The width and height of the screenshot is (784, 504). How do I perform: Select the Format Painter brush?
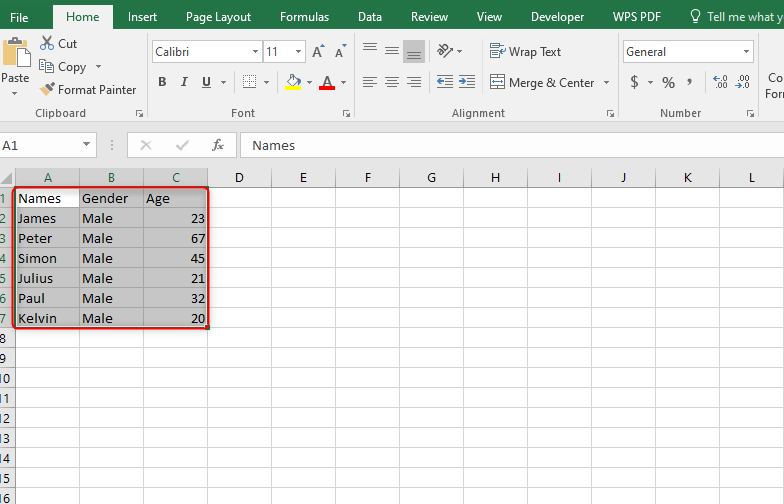click(47, 90)
